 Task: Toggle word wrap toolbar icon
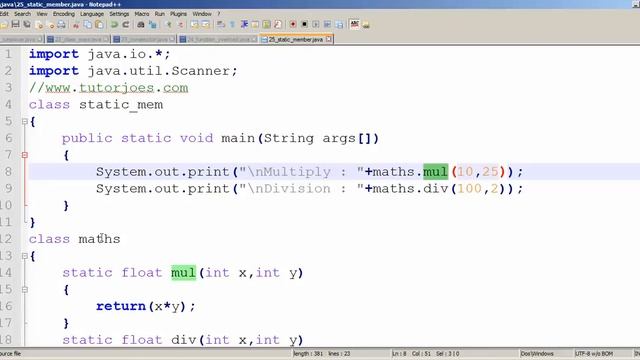pyautogui.click(x=221, y=24)
